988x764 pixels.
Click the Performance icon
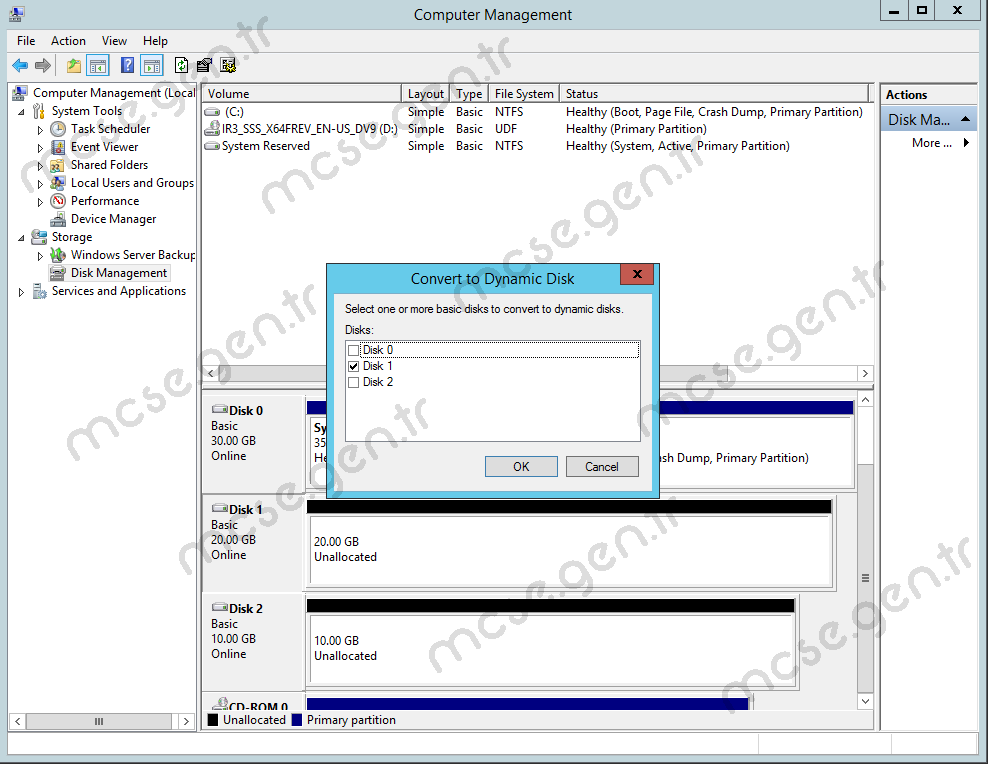[x=58, y=201]
